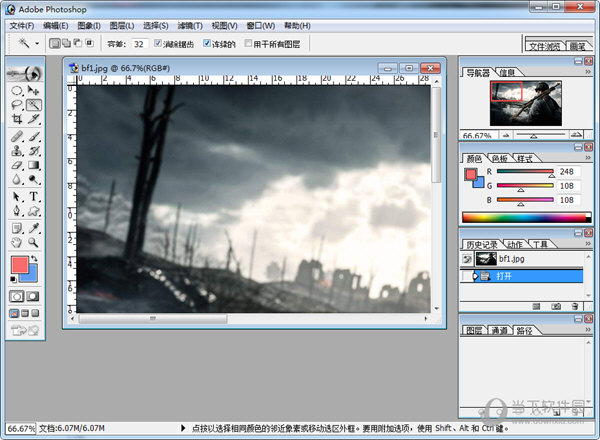Switch to the 信息 tab

point(506,72)
